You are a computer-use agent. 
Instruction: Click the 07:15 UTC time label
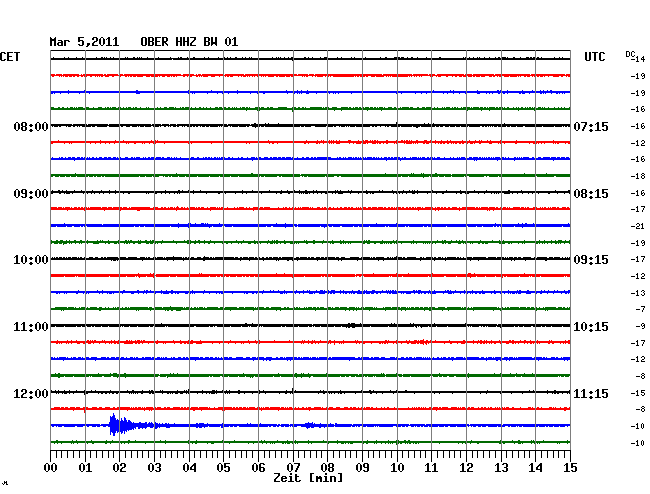(x=591, y=126)
